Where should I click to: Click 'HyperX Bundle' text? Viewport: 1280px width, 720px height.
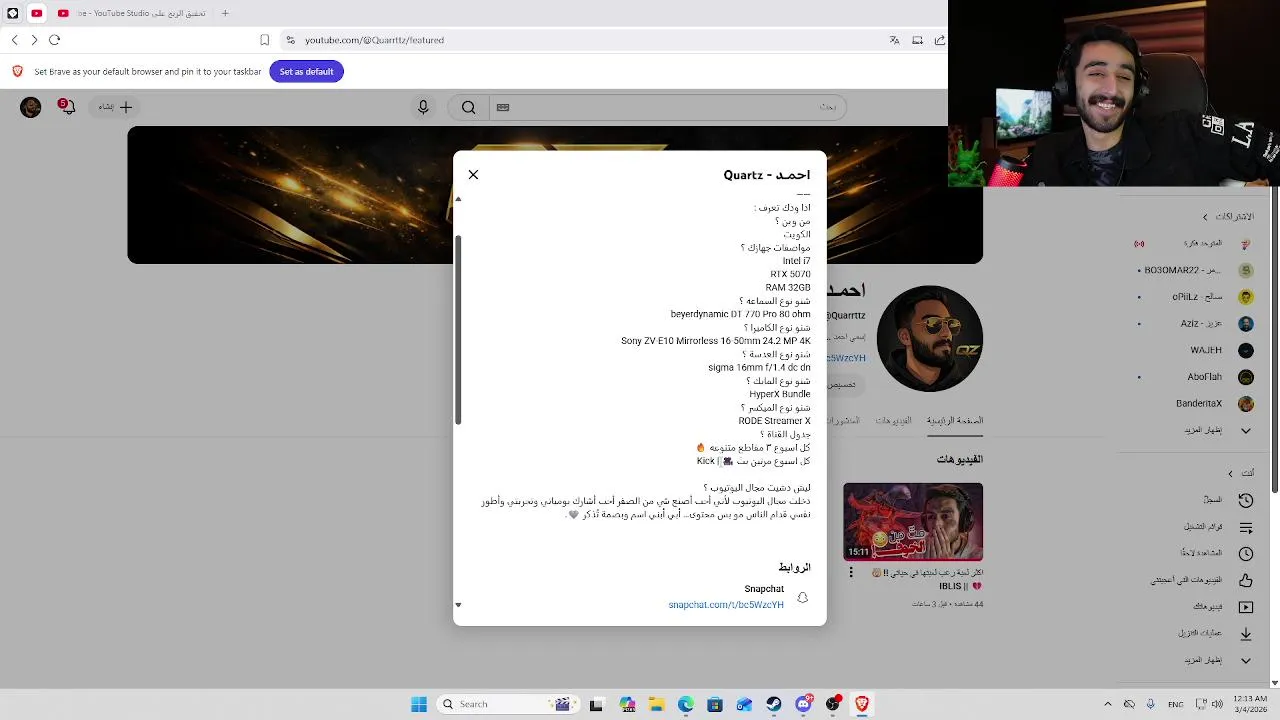coord(780,394)
